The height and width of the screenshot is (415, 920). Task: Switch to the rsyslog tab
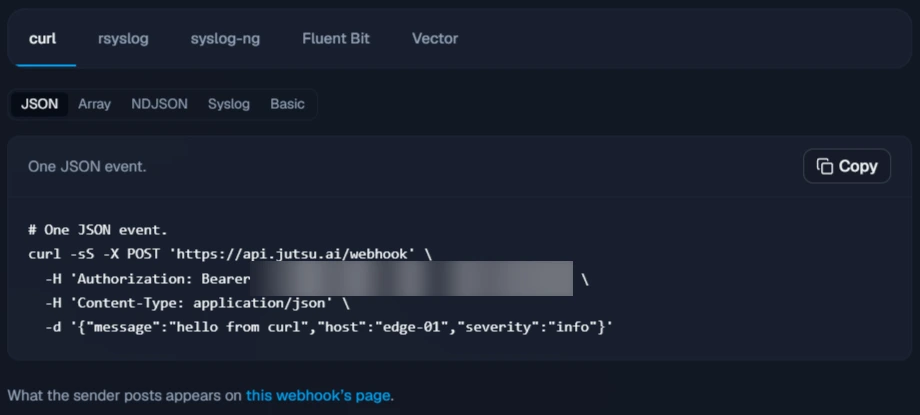[x=123, y=39]
